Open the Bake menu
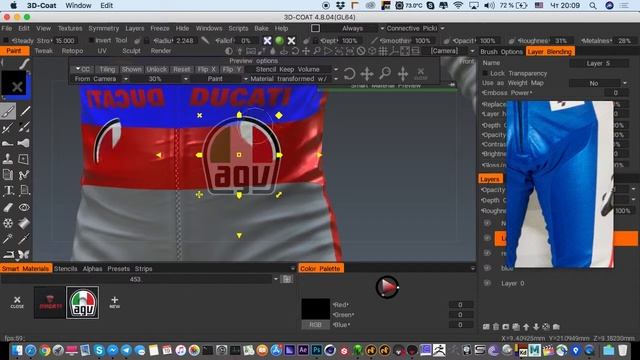This screenshot has width=640, height=360. click(261, 28)
